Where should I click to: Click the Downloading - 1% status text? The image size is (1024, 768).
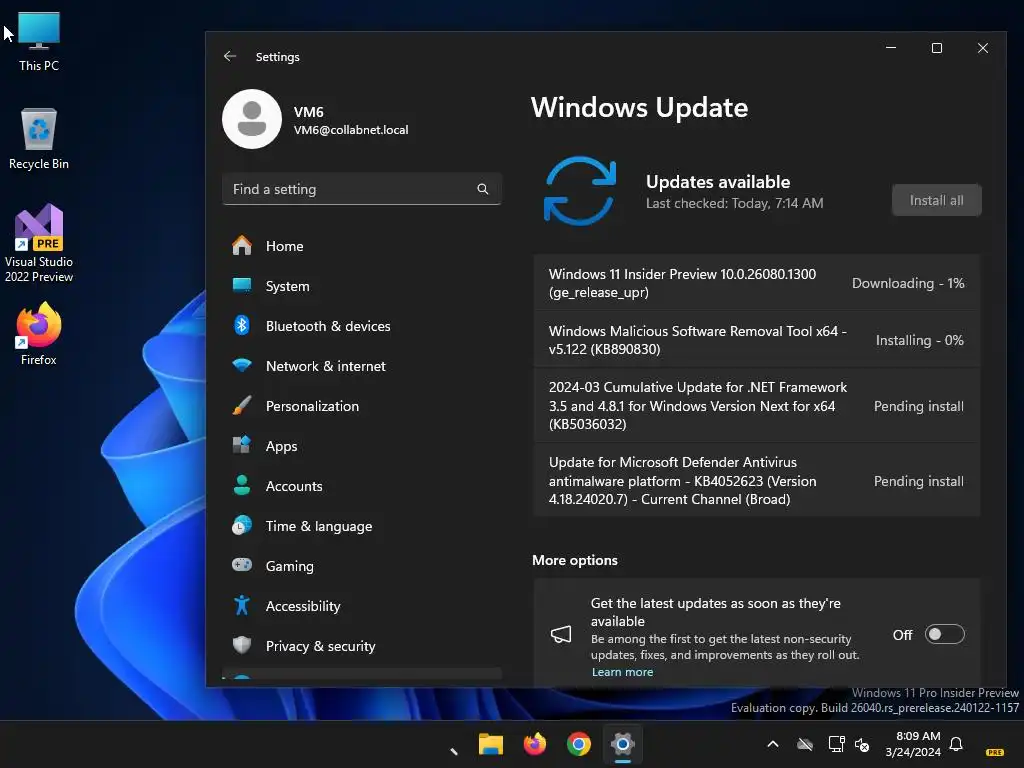click(x=908, y=283)
